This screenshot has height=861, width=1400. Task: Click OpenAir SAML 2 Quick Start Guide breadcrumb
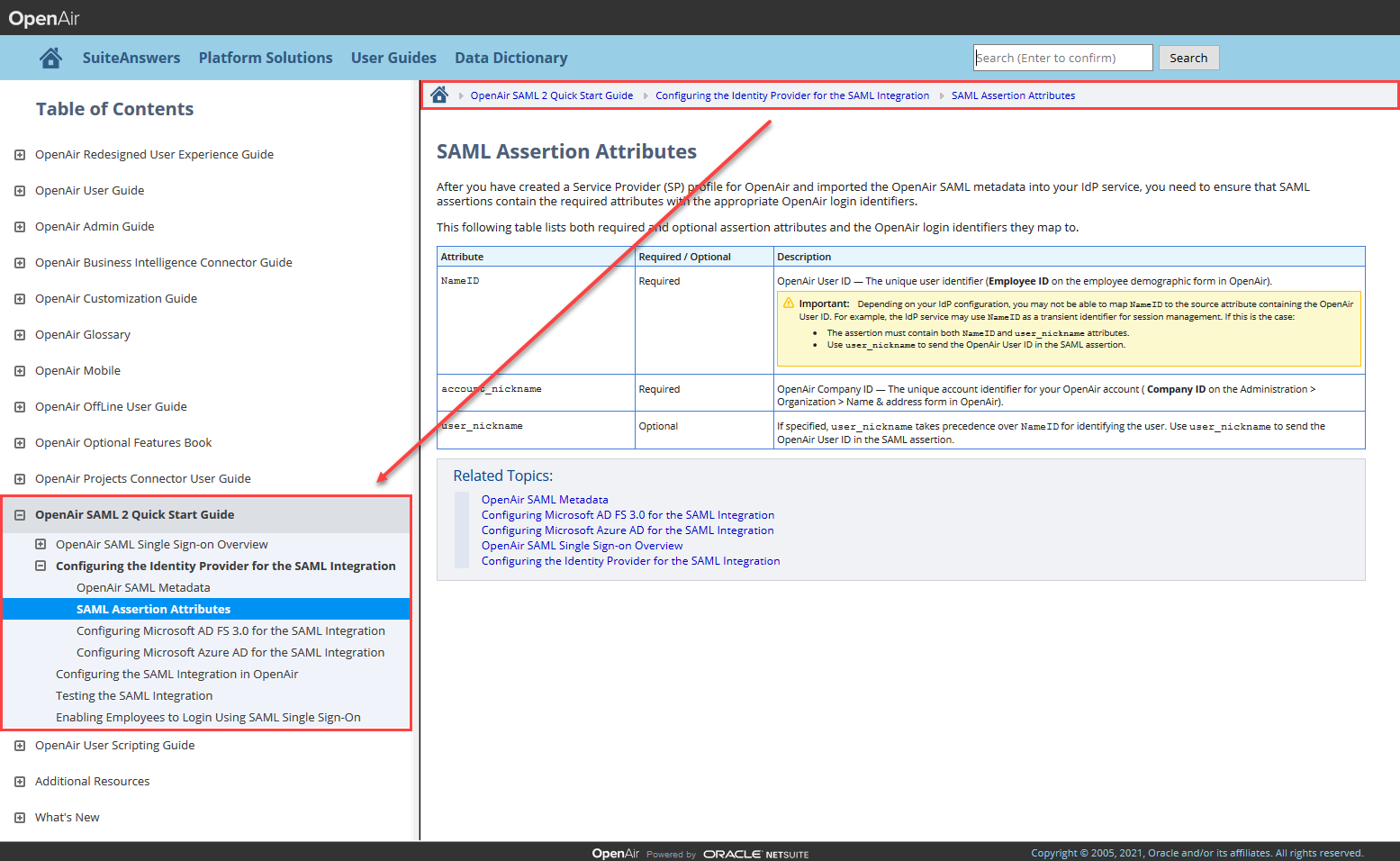pyautogui.click(x=552, y=95)
